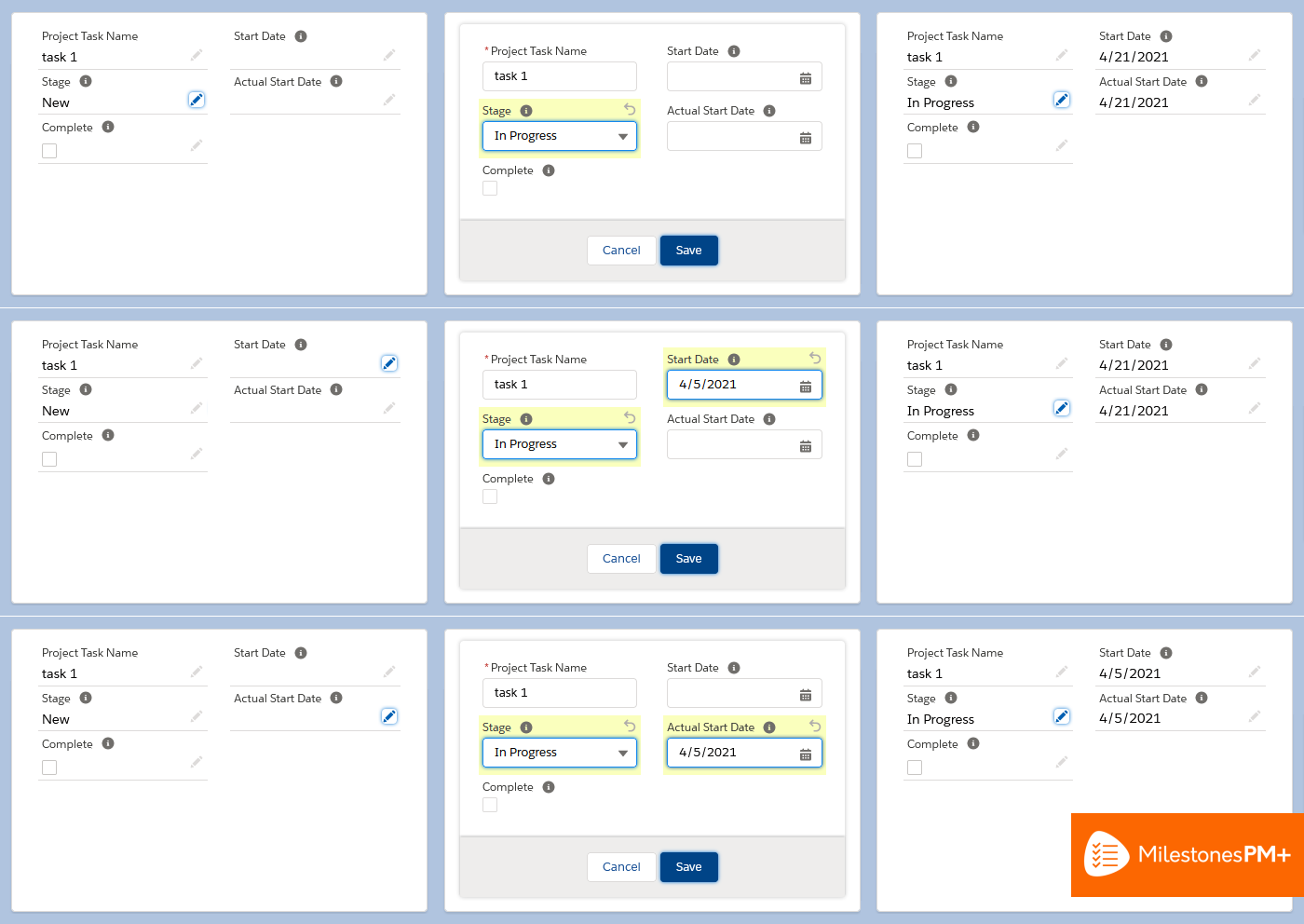The height and width of the screenshot is (924, 1304).
Task: Open calendar picker in Actual Start Date field showing 4/5/2021
Action: coord(806,754)
